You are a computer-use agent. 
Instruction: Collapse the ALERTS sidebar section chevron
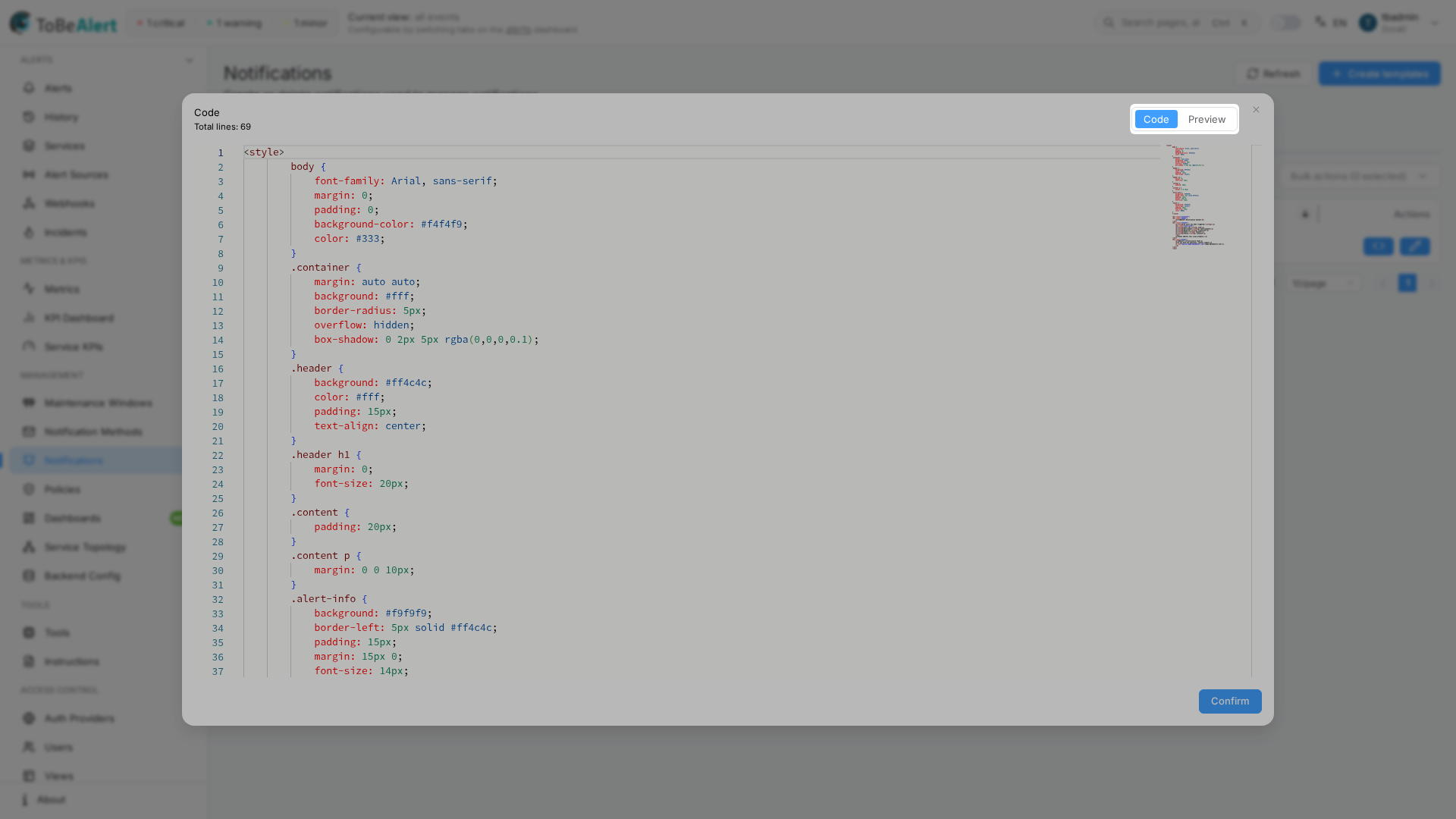click(189, 61)
